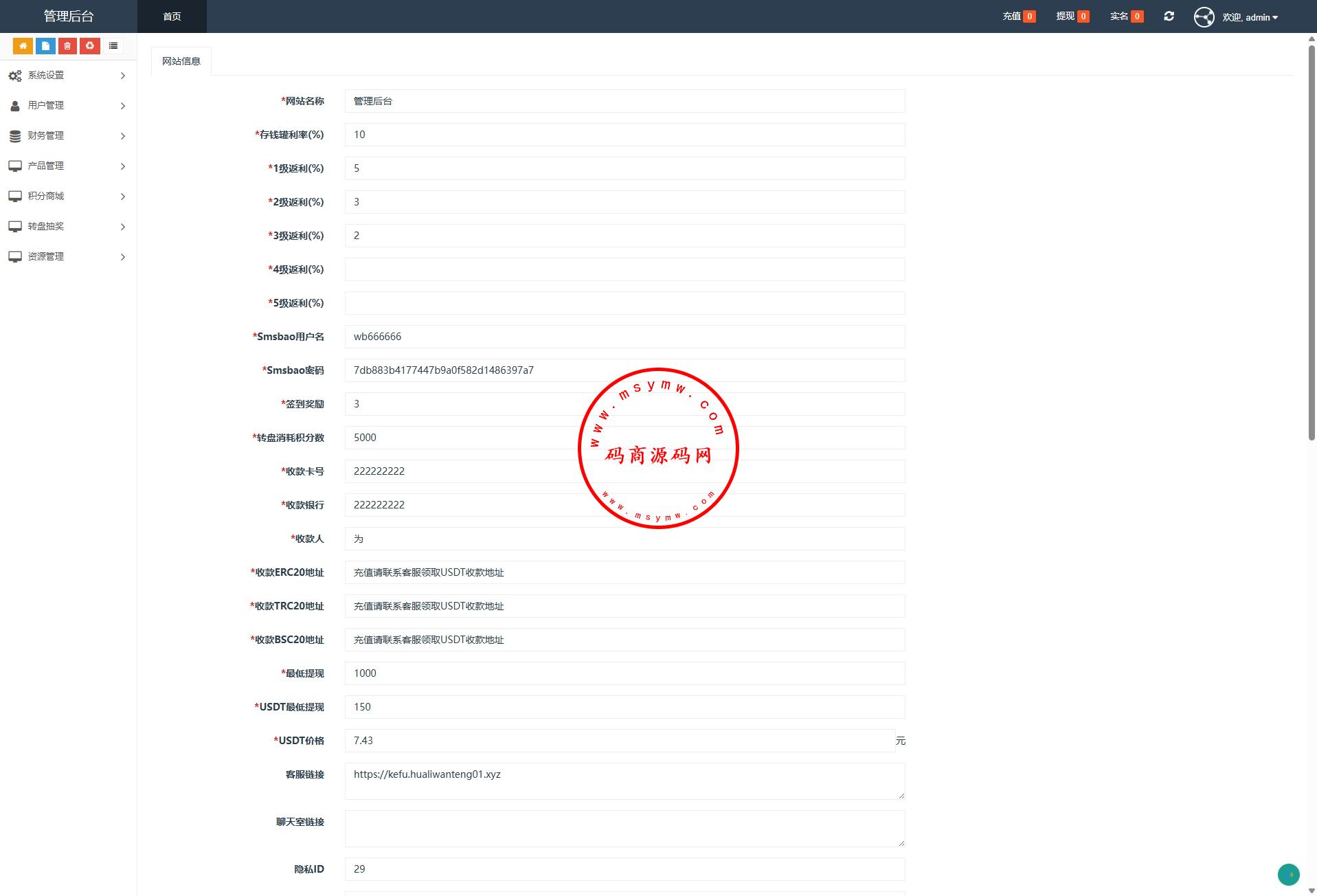The width and height of the screenshot is (1317, 896).
Task: Click the monitor icon beside 资源管理
Action: (15, 257)
